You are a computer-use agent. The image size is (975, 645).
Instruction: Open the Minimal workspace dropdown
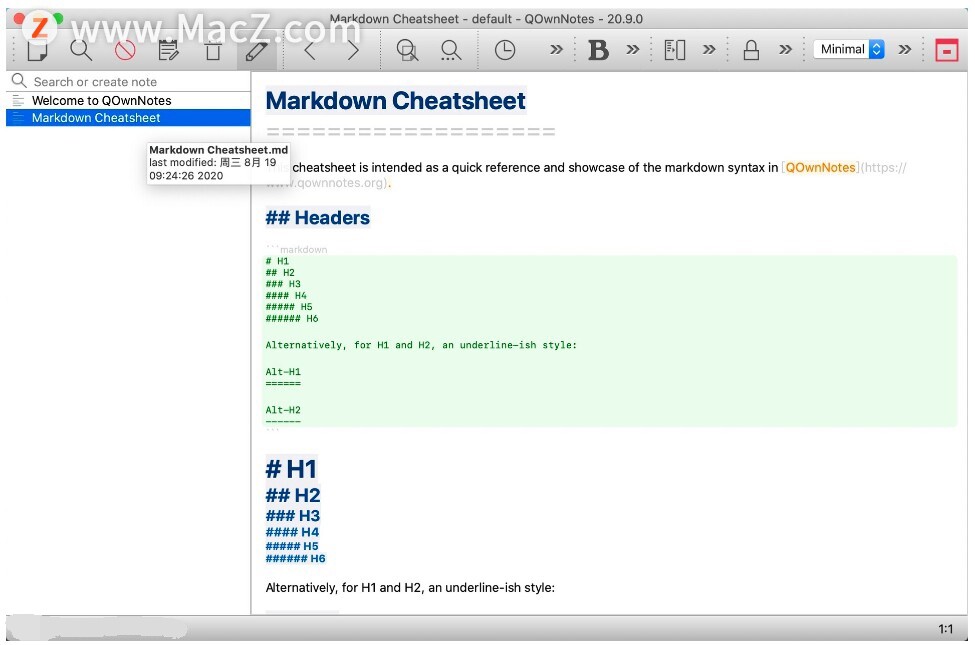(x=849, y=49)
